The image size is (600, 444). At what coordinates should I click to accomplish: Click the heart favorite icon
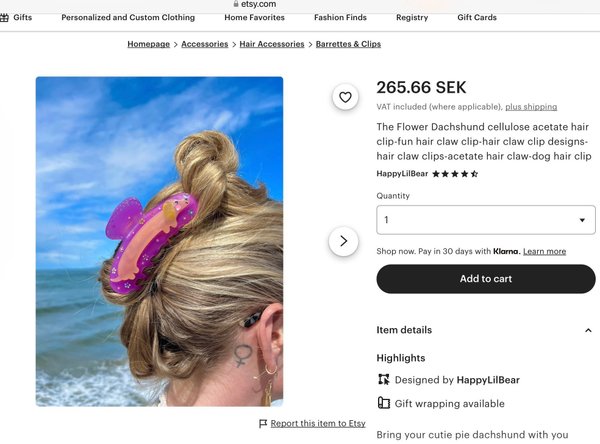point(345,97)
